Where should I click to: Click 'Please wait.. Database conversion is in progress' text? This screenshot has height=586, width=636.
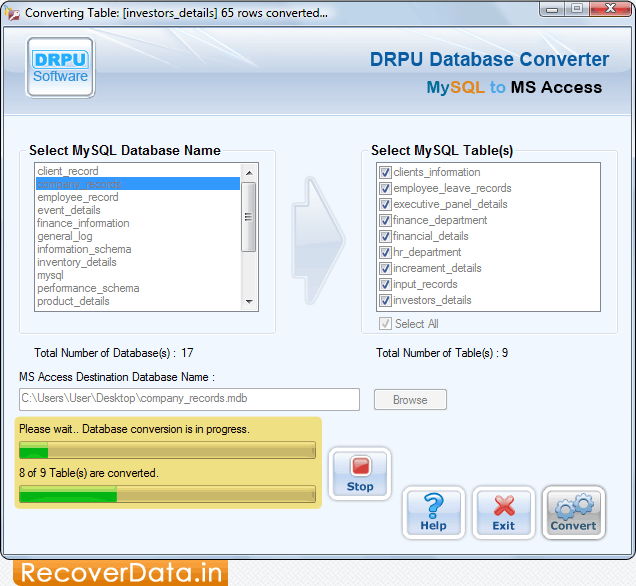[134, 429]
